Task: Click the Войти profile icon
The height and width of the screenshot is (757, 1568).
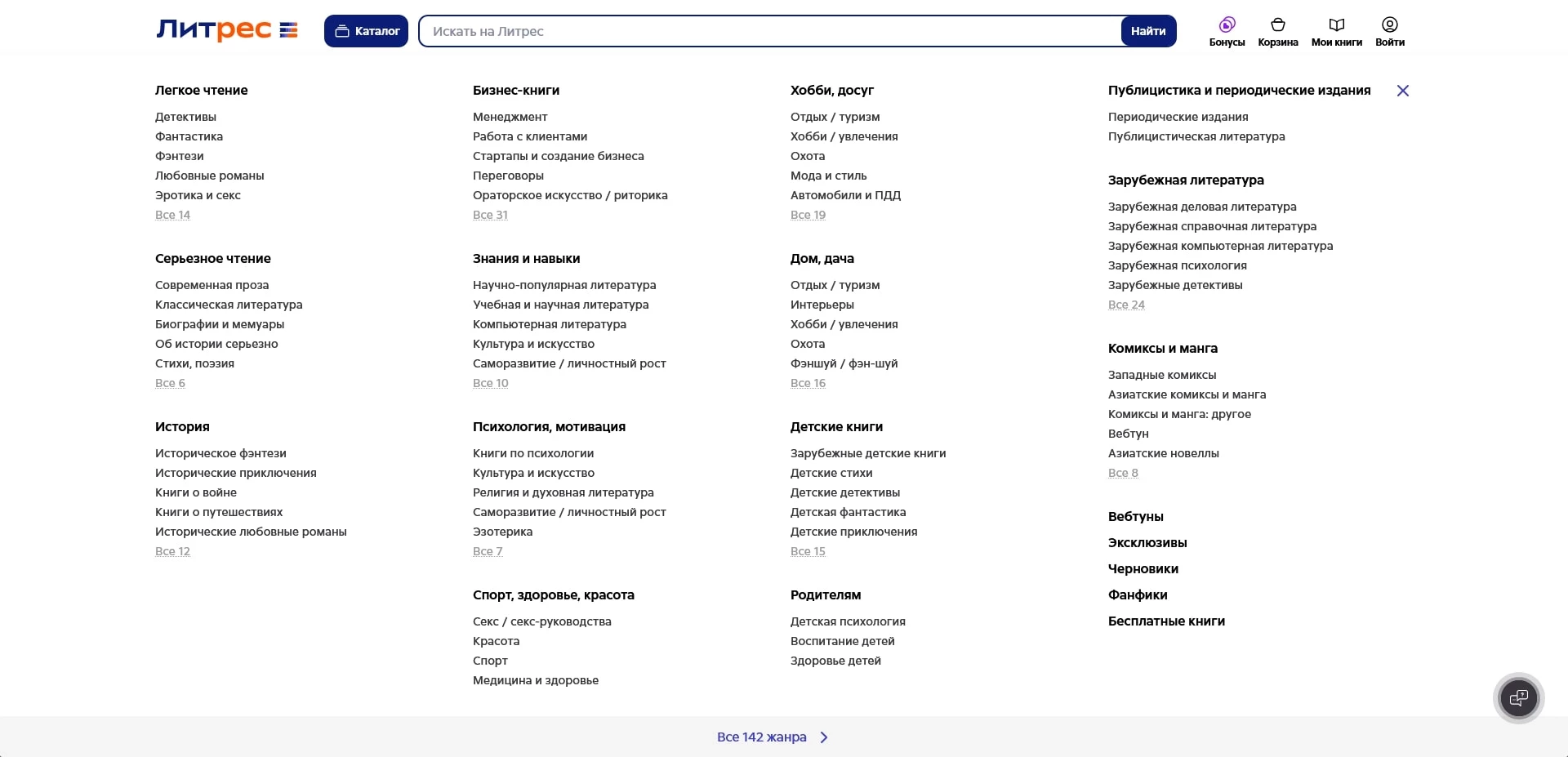Action: (x=1389, y=31)
